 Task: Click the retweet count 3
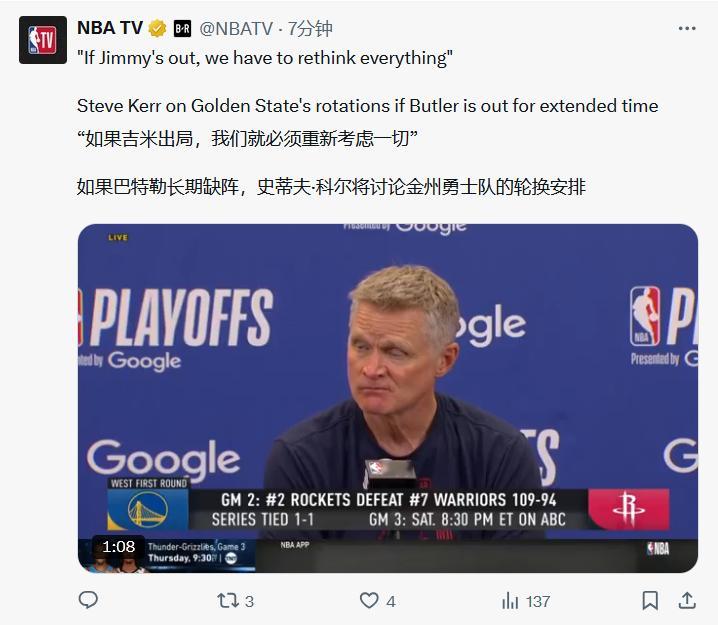pos(249,601)
